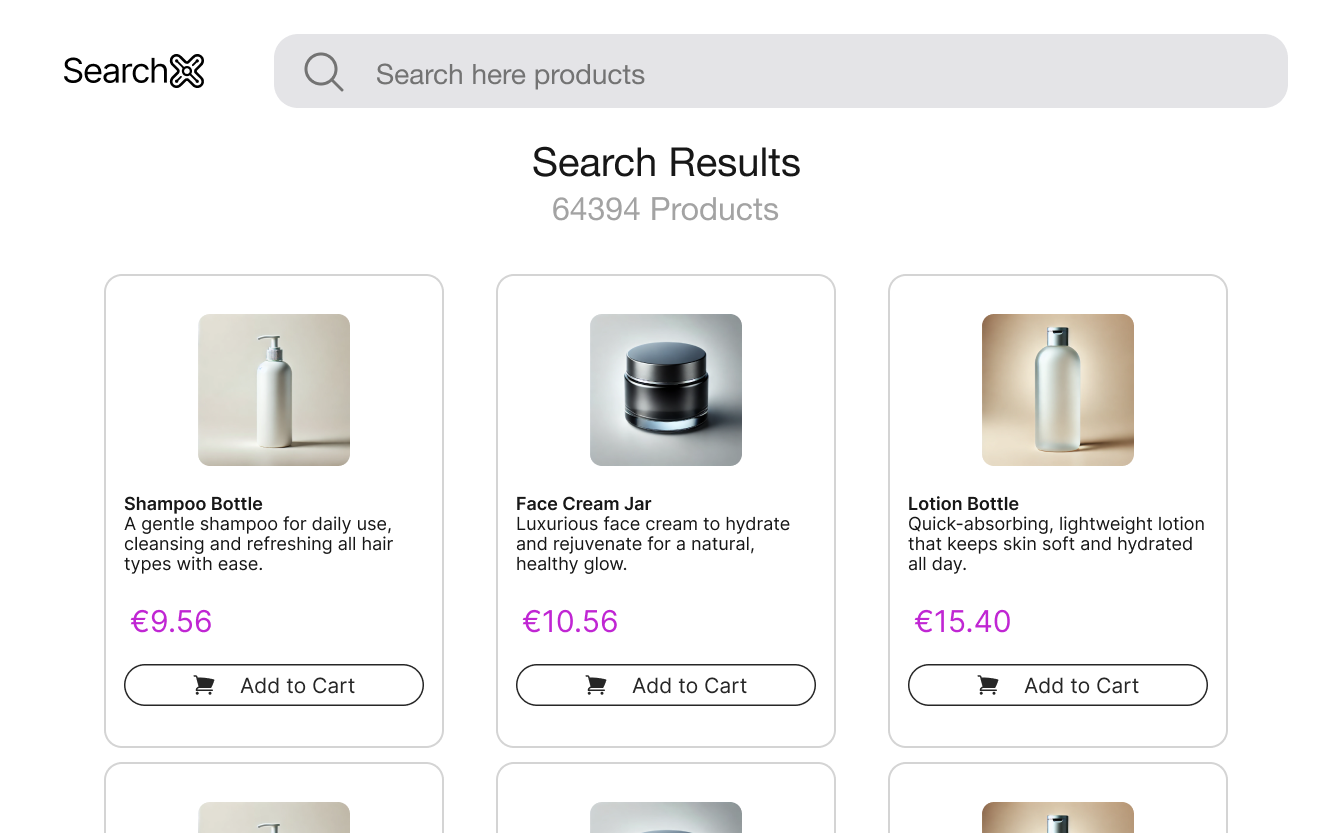Open the Shampoo Bottle product title link
This screenshot has width=1332, height=833.
193,503
